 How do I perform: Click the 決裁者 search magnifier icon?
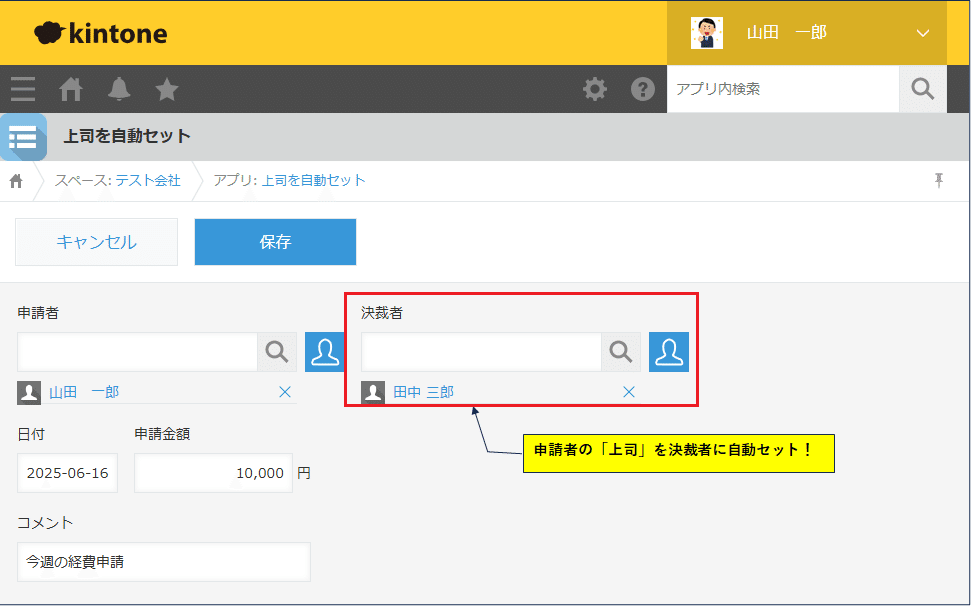pos(621,352)
